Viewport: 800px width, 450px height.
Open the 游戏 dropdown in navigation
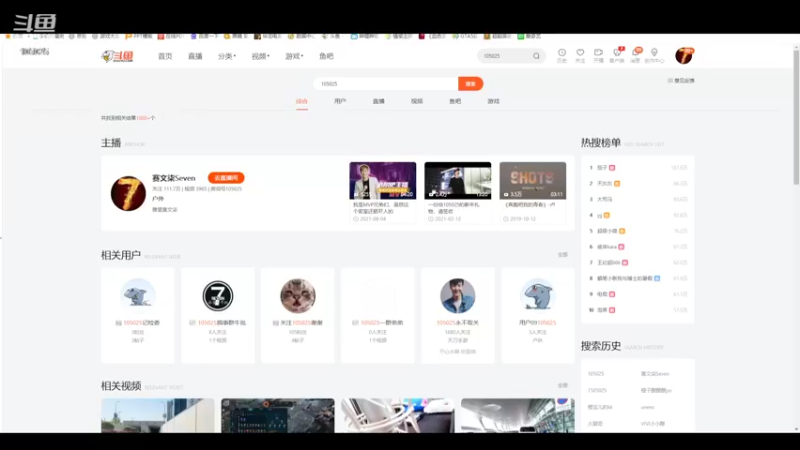pos(294,56)
